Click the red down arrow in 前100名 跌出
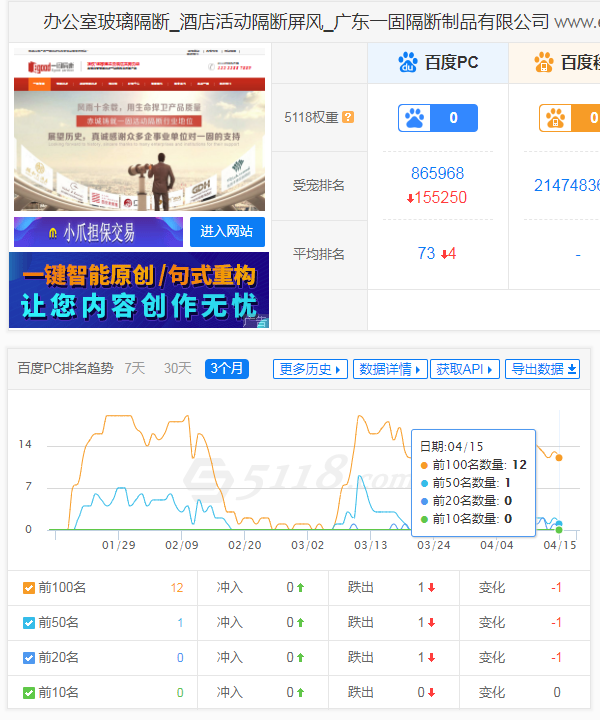The height and width of the screenshot is (720, 600). 432,588
